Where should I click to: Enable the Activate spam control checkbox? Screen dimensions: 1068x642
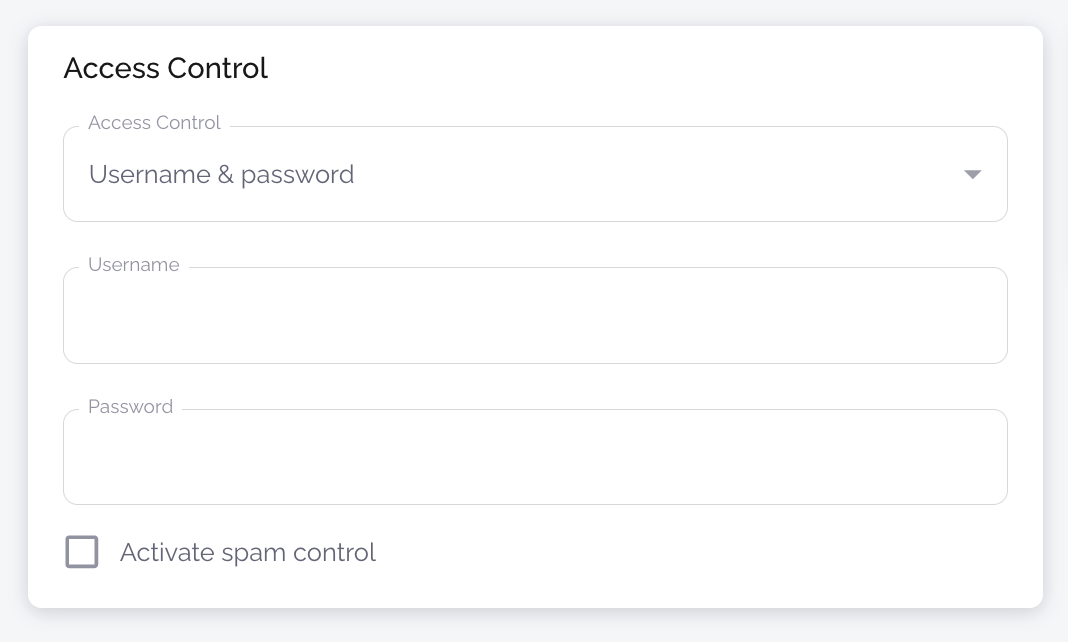tap(82, 552)
